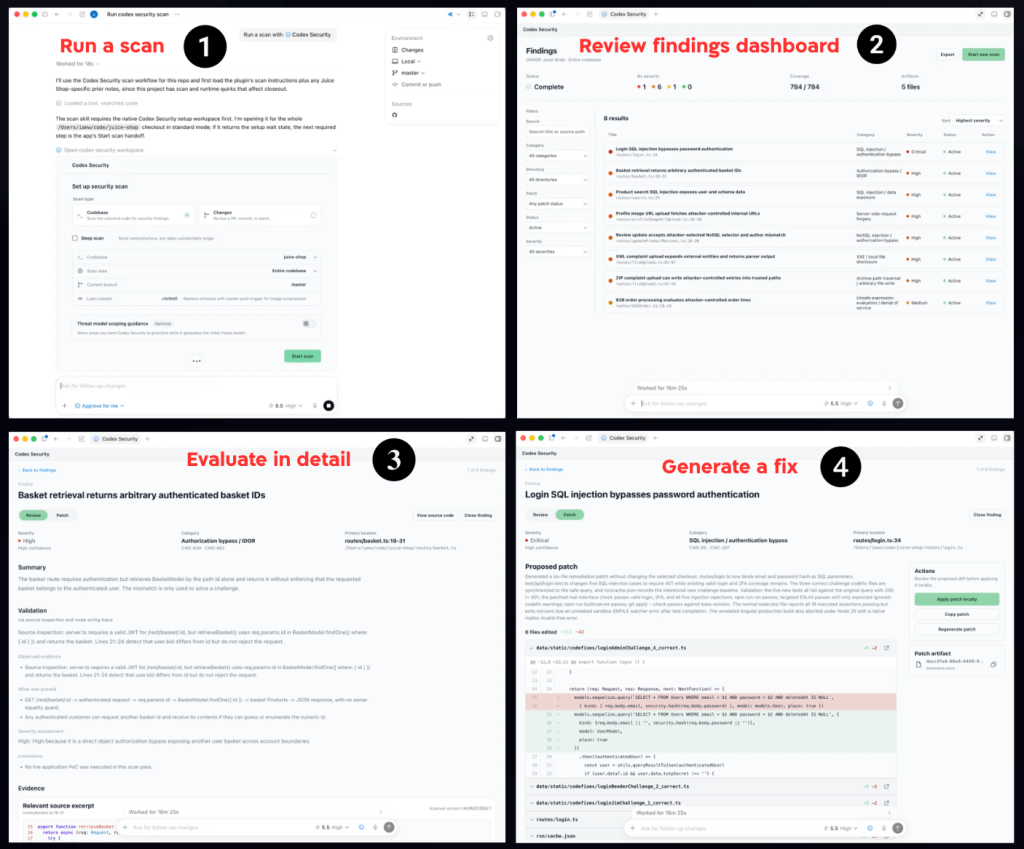Click the Search title or source path field
The height and width of the screenshot is (849, 1024).
coord(557,131)
